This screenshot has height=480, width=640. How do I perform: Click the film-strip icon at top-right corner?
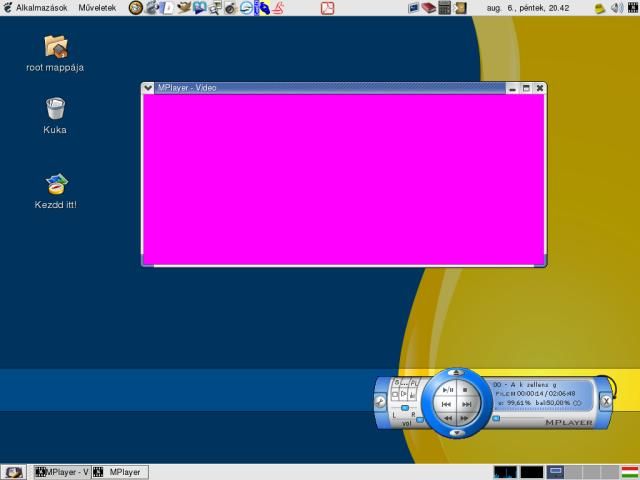coord(633,8)
